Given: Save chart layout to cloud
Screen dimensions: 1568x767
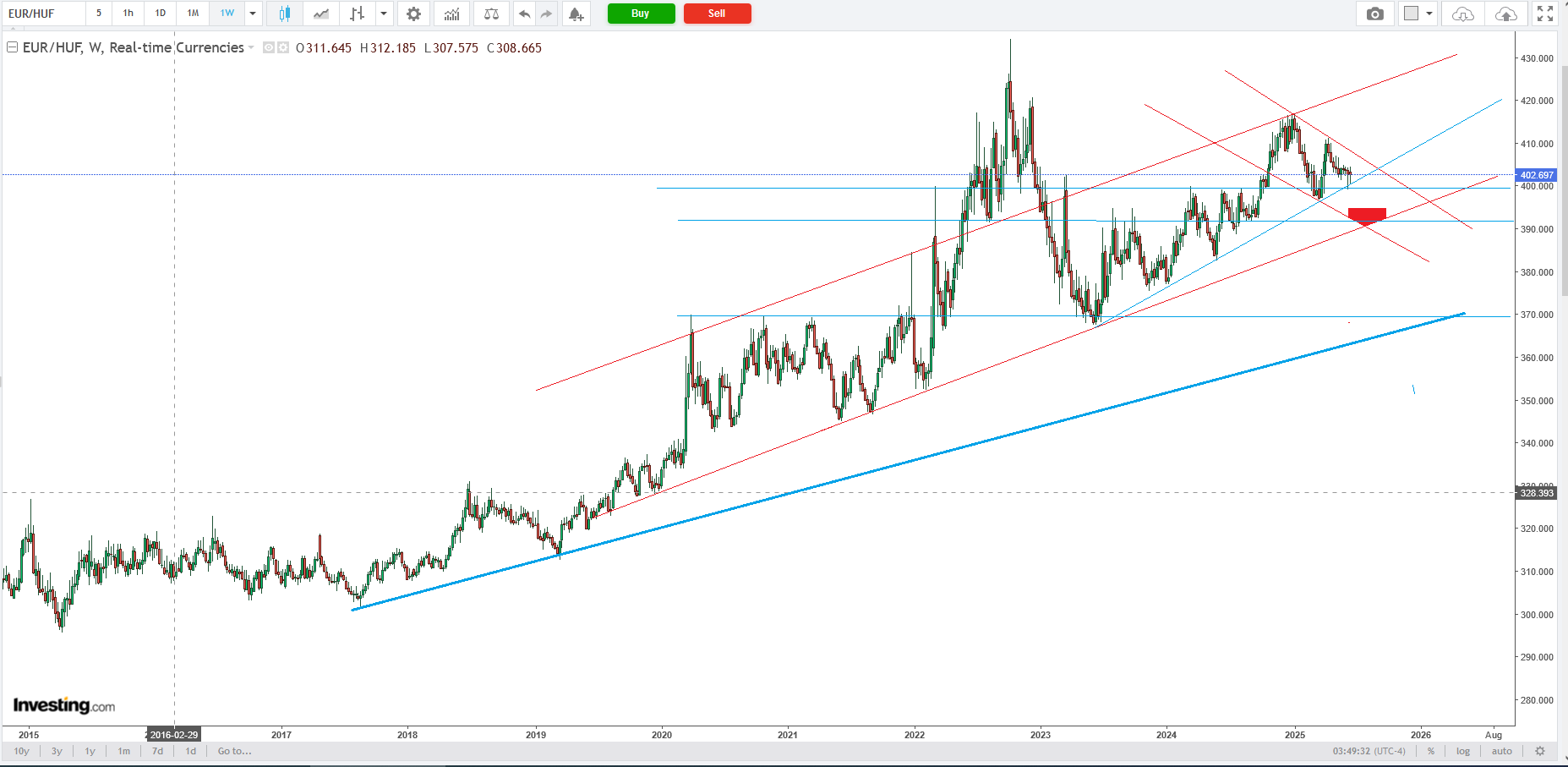Looking at the screenshot, I should [1505, 14].
